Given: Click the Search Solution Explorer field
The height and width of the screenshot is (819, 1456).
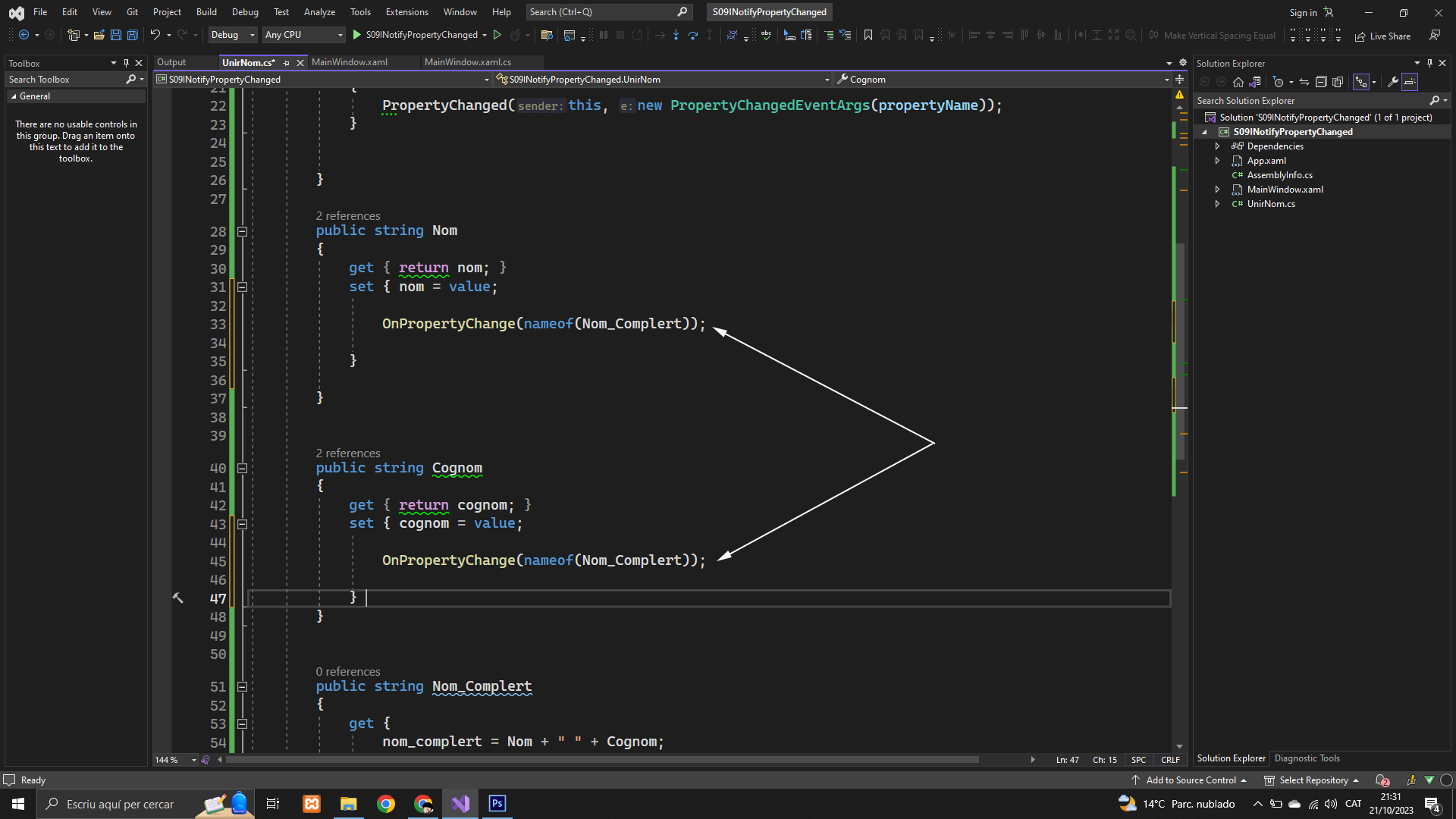Looking at the screenshot, I should coord(1310,101).
